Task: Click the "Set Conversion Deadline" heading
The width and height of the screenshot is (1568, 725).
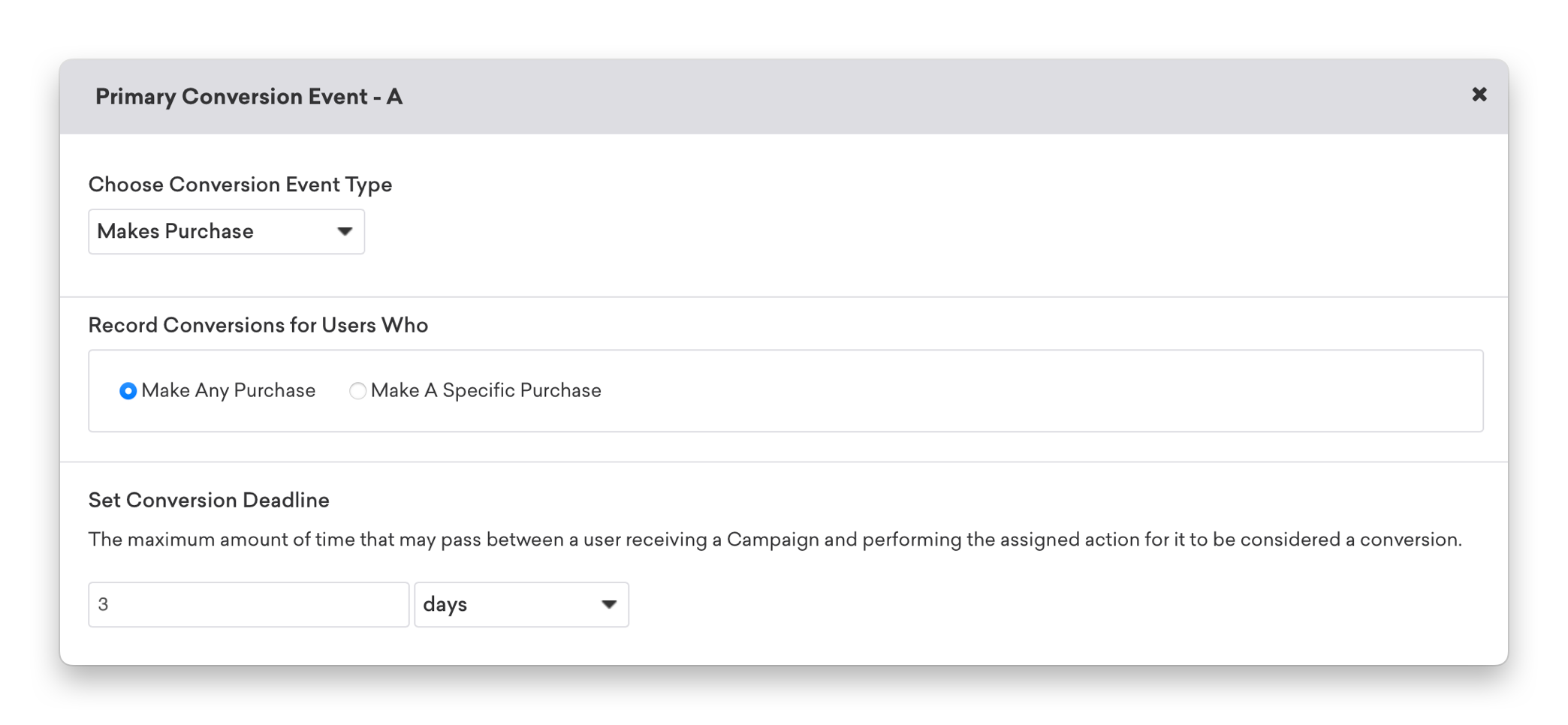Action: (x=209, y=500)
